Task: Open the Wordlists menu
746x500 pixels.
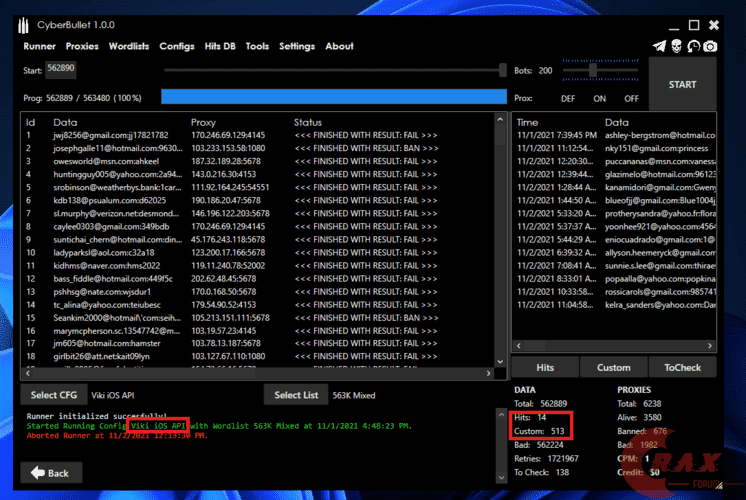Action: point(128,46)
